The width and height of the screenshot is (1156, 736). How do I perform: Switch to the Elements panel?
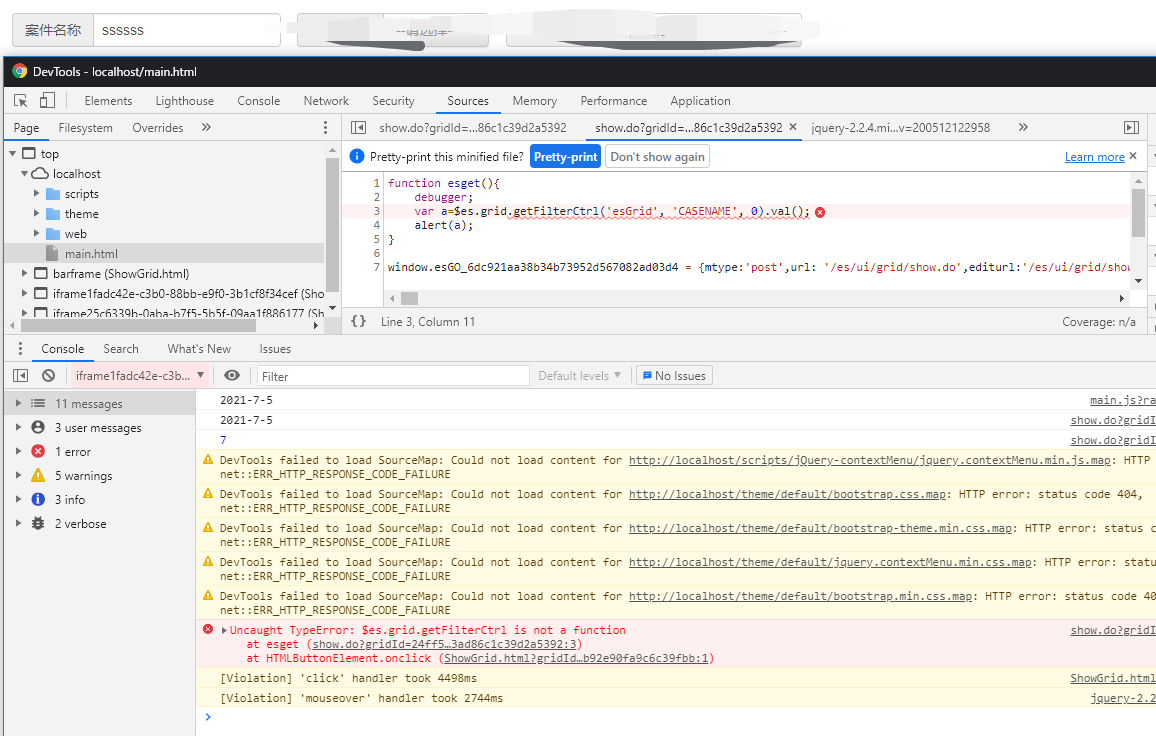(108, 101)
